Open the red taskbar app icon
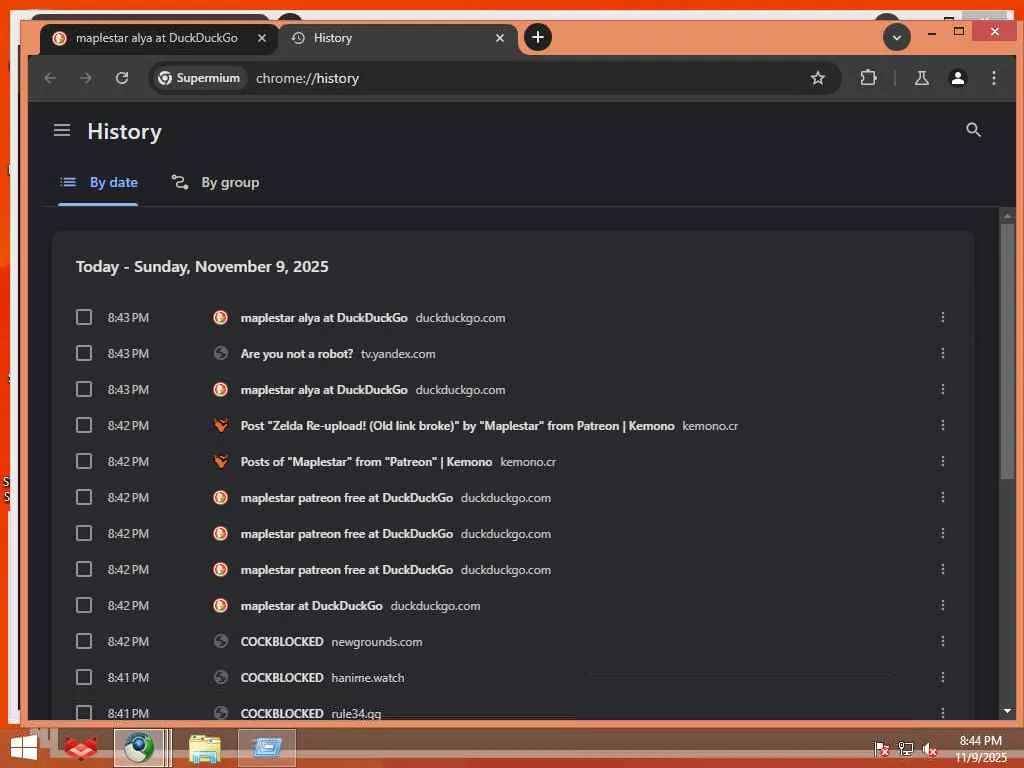Viewport: 1024px width, 768px height. (x=80, y=748)
